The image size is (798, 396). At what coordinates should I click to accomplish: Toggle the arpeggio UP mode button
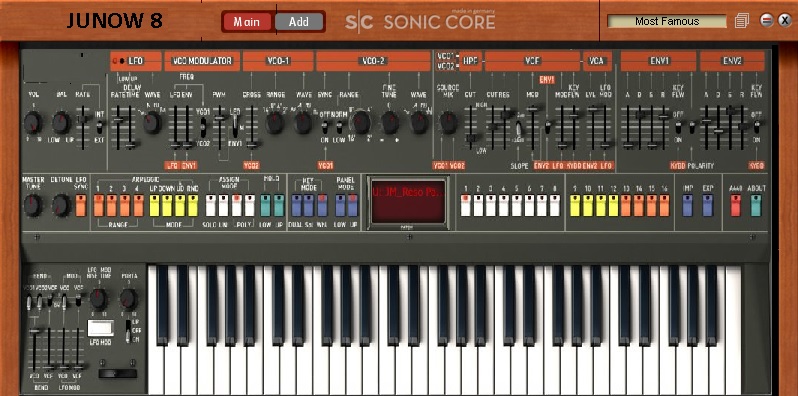154,206
